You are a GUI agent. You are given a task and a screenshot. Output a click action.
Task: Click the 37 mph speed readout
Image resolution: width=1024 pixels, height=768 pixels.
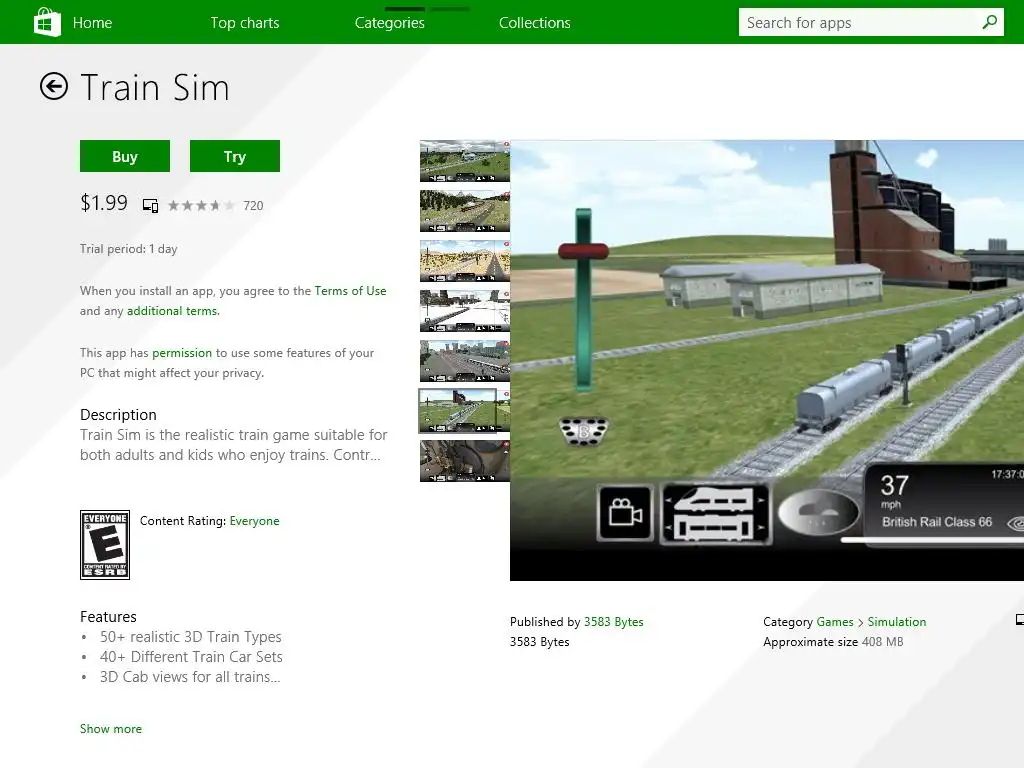pyautogui.click(x=894, y=490)
